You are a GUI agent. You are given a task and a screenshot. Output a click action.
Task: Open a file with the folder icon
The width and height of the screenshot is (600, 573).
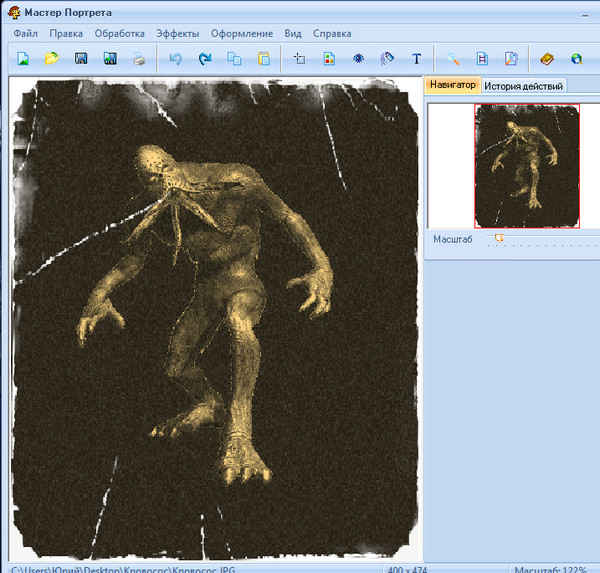(x=51, y=59)
